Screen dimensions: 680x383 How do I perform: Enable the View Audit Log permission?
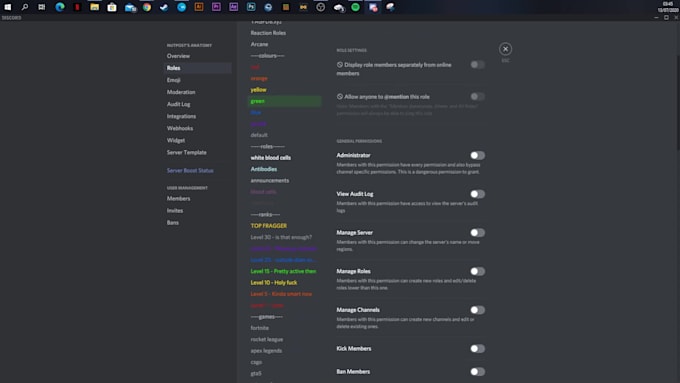coord(477,194)
